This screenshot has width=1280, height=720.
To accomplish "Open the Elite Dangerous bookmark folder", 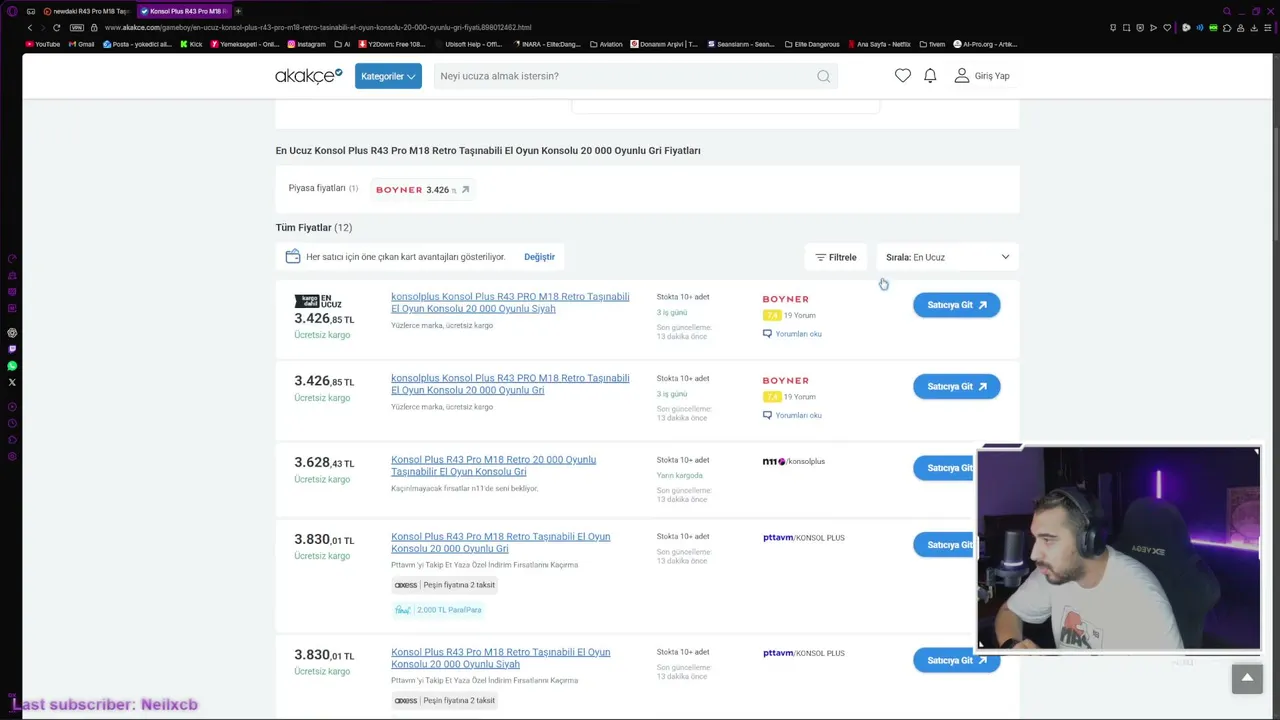I will click(x=810, y=44).
